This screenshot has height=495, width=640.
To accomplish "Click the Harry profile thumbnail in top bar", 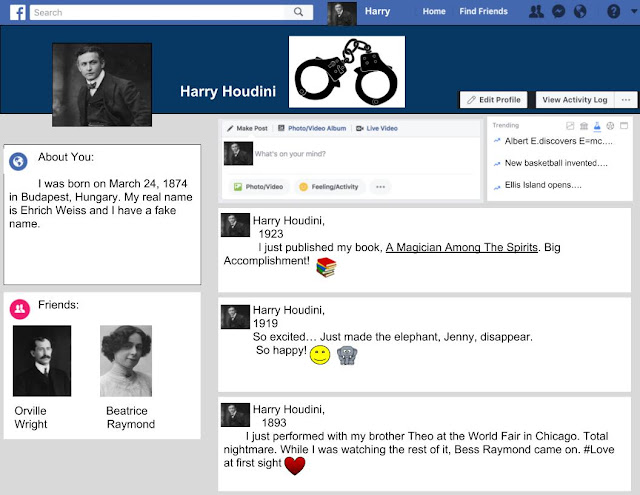I will tap(342, 13).
